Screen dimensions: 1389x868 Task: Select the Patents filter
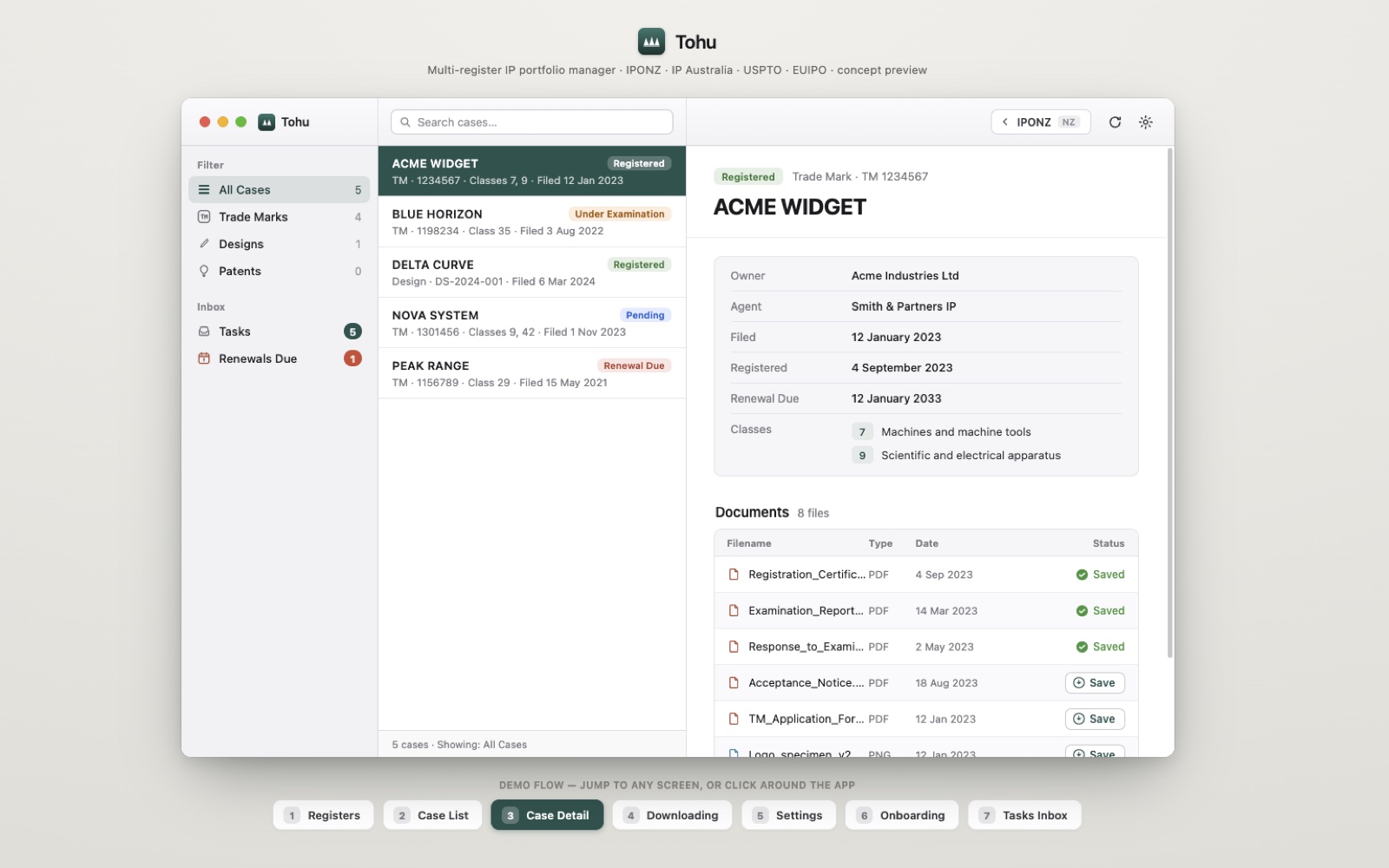click(279, 271)
